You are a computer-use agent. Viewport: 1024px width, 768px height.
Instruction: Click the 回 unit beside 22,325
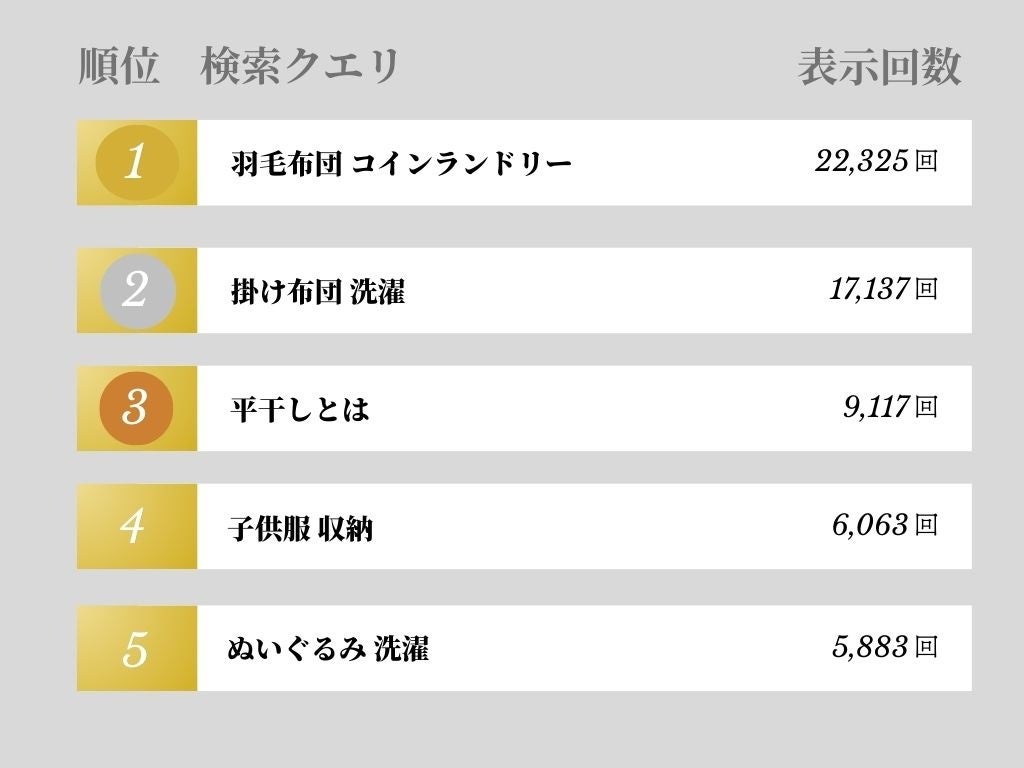[x=926, y=161]
